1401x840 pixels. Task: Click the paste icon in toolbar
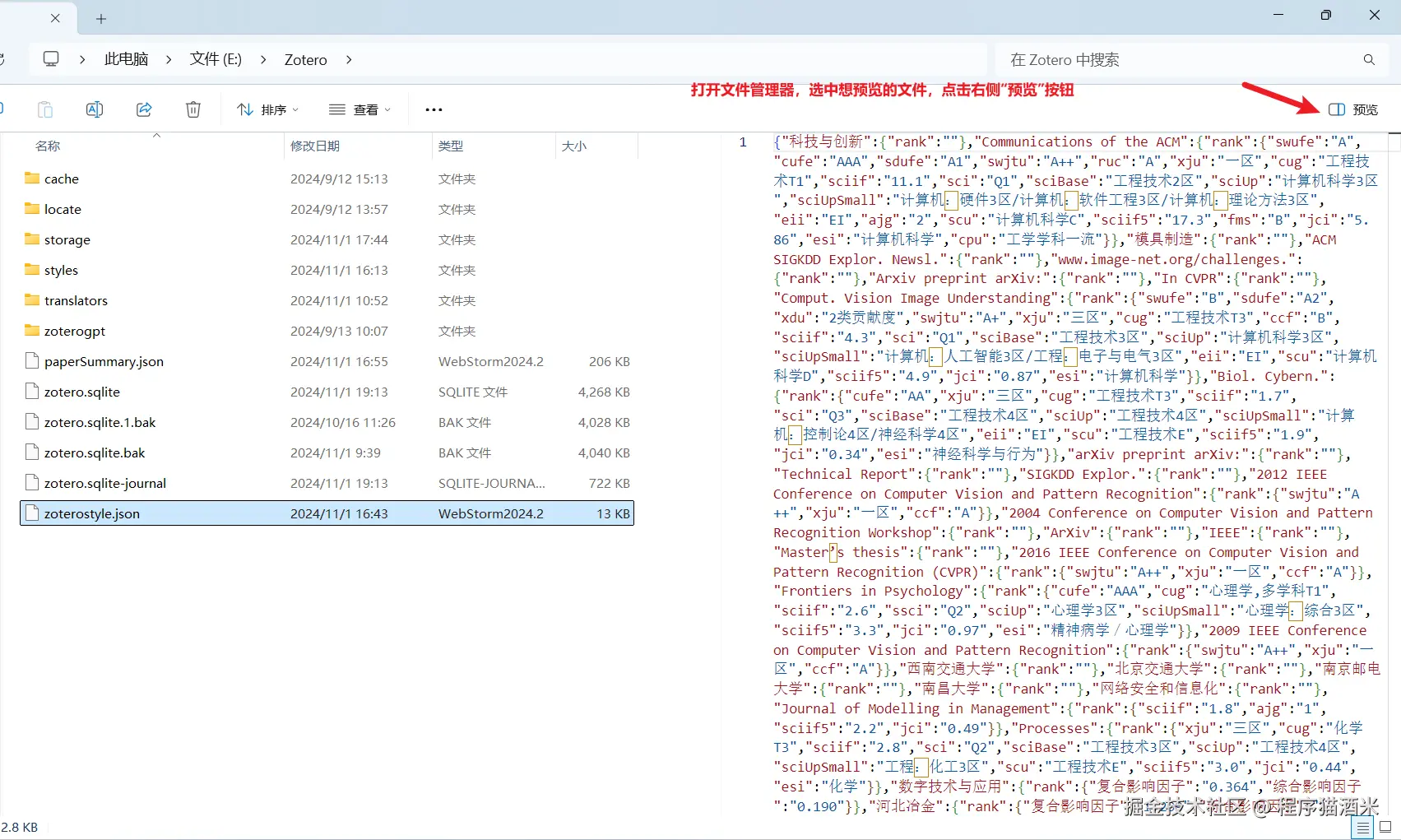coord(45,109)
